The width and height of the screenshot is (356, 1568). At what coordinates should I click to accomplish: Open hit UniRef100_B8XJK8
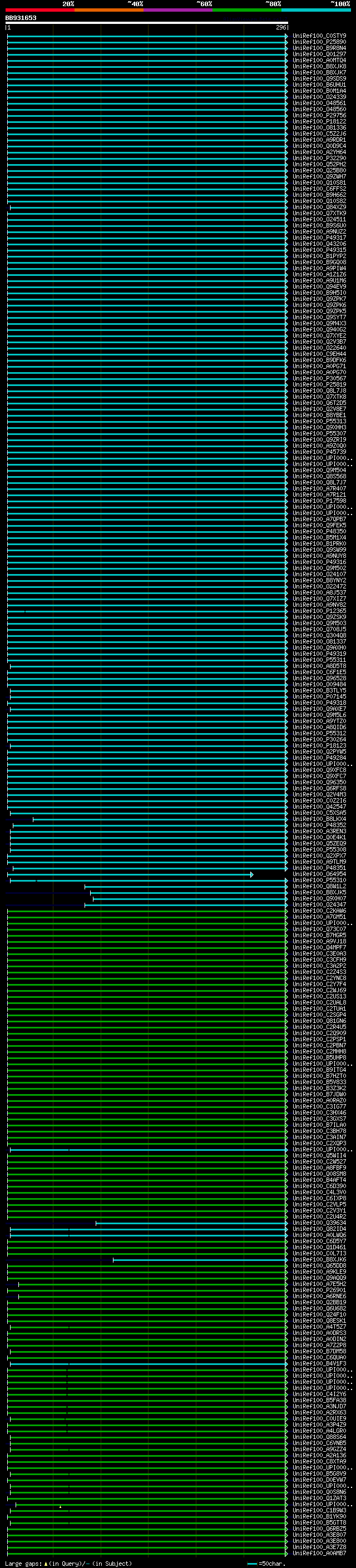pyautogui.click(x=319, y=66)
